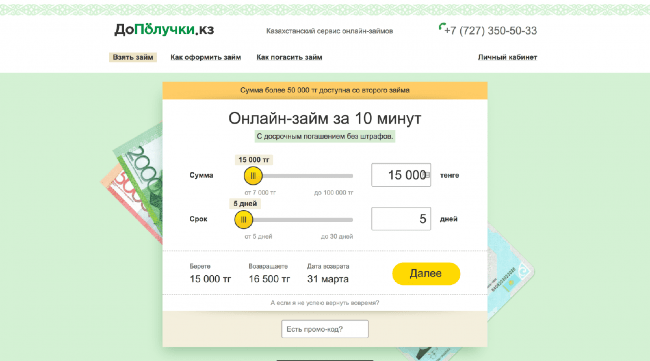Click the '16 500 тг' return amount
Viewport: 650px width, 361px height.
pos(269,279)
